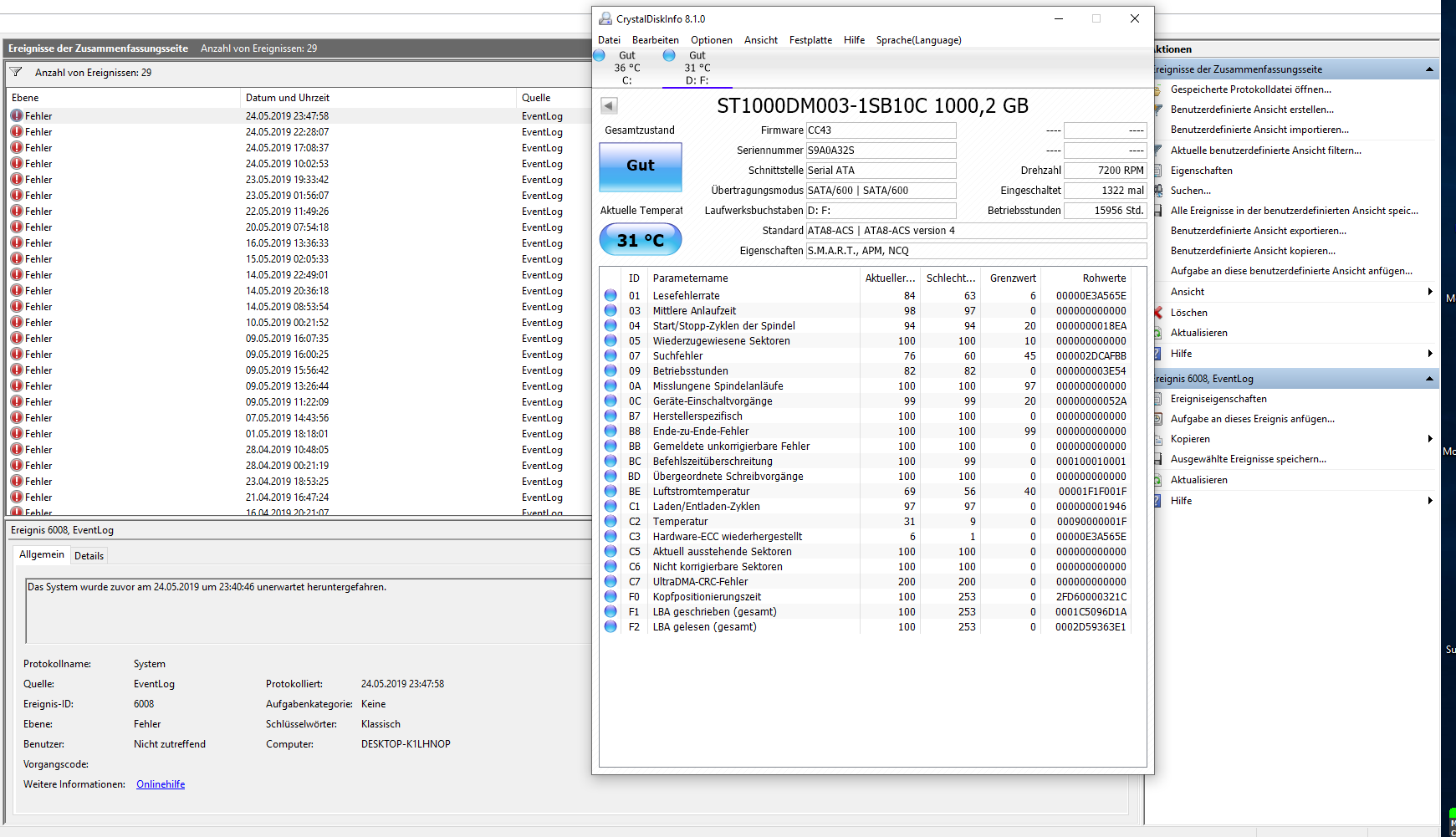1456x837 pixels.
Task: Click the Betriebsstunden field showing 15956 Std.
Action: 1105,211
